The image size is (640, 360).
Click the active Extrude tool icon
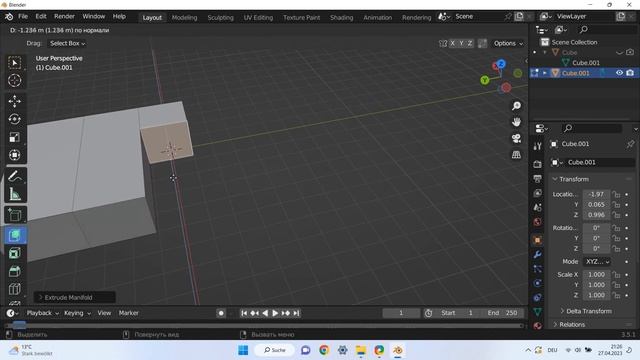pyautogui.click(x=15, y=236)
